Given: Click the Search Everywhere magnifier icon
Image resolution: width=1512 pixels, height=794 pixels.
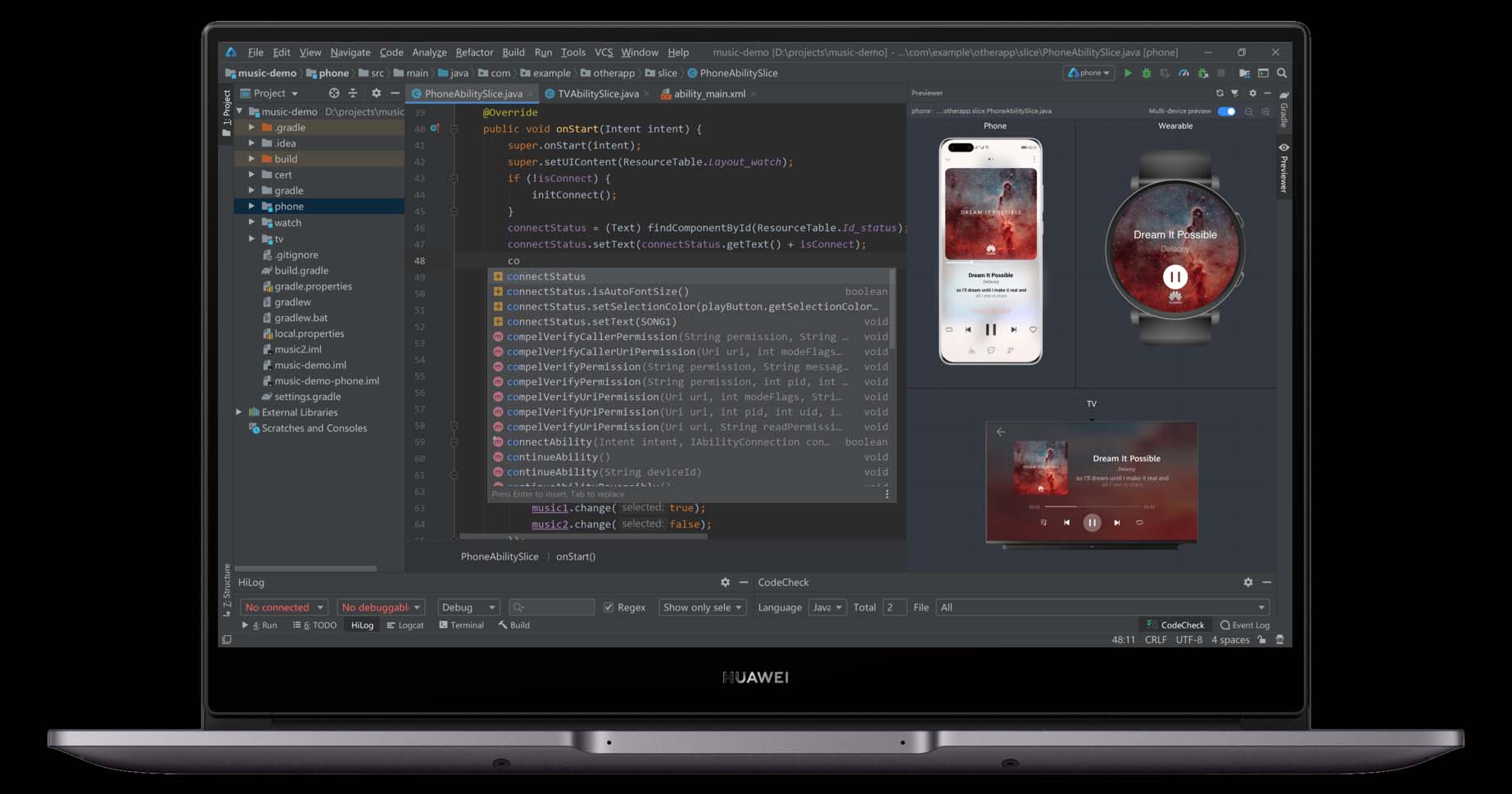Looking at the screenshot, I should (1282, 73).
